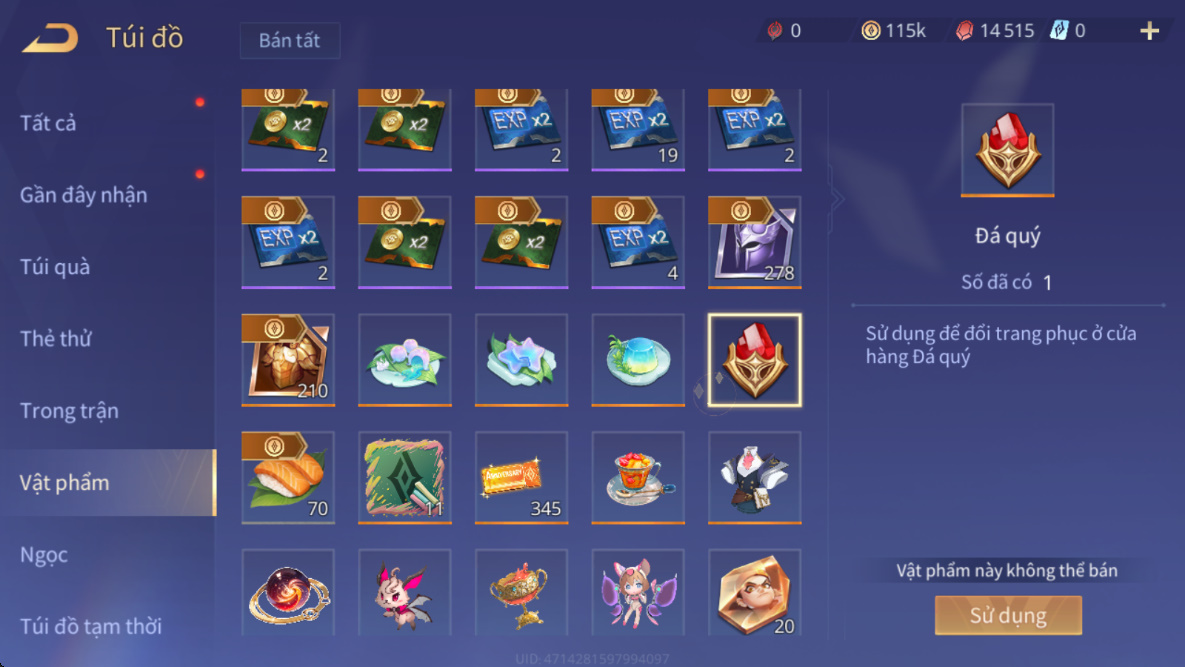The width and height of the screenshot is (1185, 667).
Task: Switch to the Gần đây nhận tab
Action: (x=83, y=195)
